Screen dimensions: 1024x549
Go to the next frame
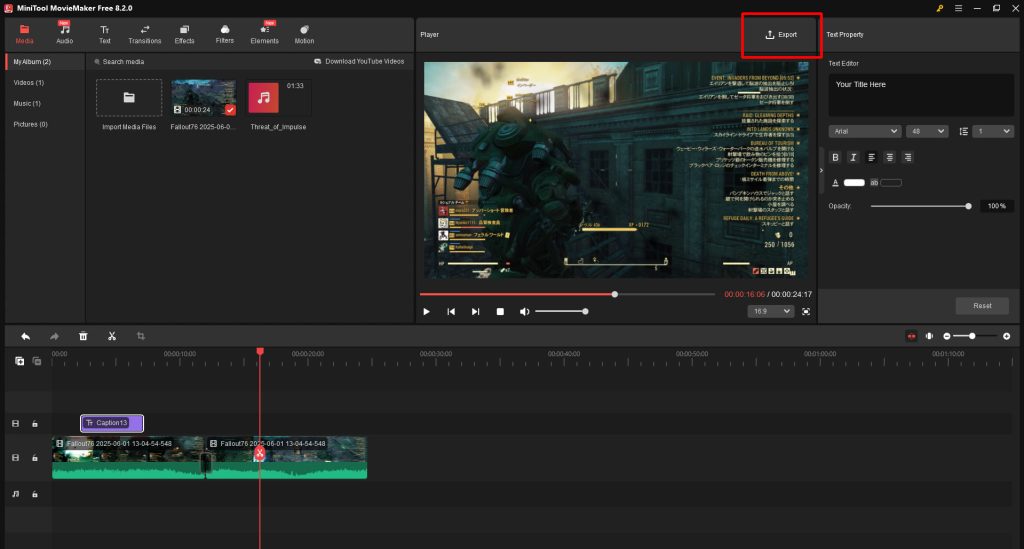(475, 311)
